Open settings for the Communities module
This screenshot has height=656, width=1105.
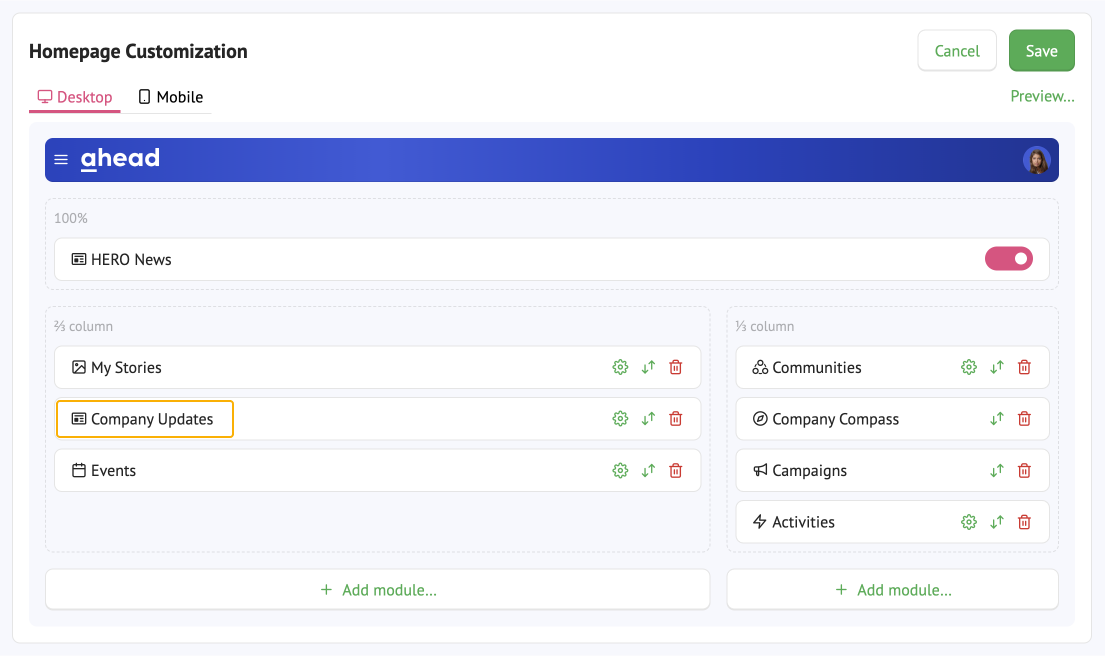[968, 367]
